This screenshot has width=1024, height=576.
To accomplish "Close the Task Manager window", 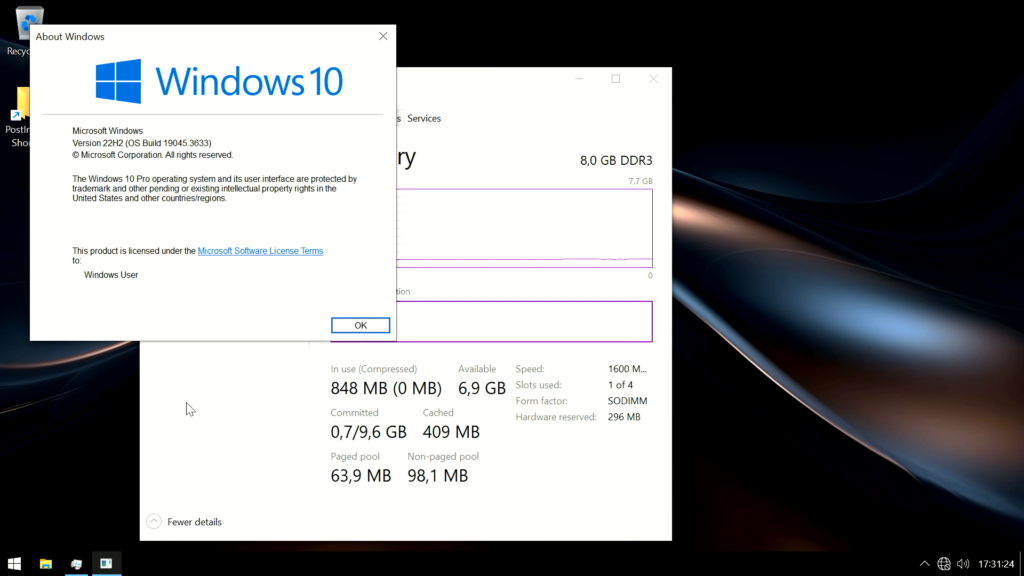I will 653,79.
